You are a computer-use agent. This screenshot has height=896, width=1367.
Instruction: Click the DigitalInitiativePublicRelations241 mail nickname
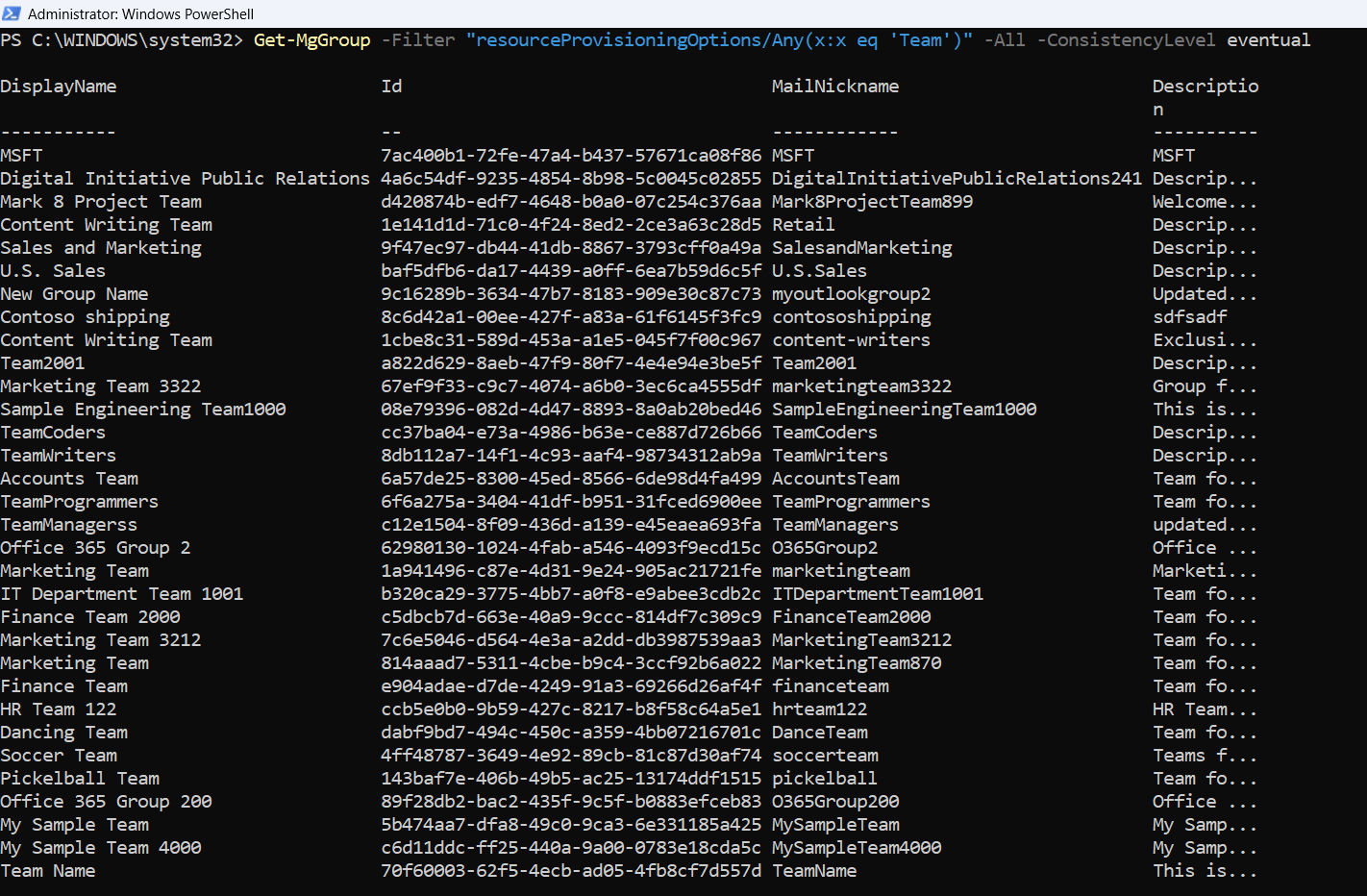[957, 179]
